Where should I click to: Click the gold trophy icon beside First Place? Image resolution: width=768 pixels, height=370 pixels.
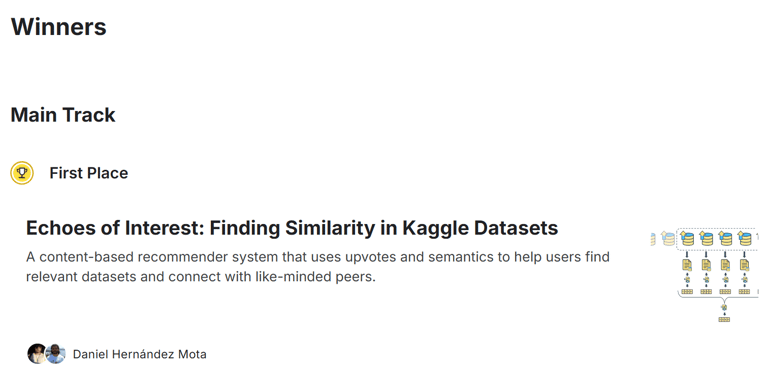pos(22,173)
